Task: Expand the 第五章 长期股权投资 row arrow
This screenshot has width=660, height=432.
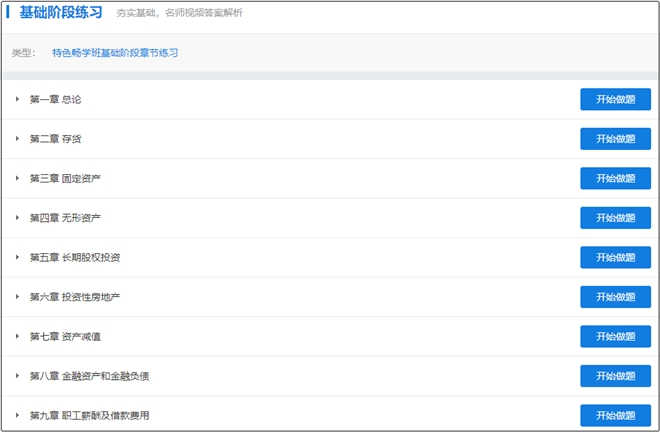Action: 17,257
